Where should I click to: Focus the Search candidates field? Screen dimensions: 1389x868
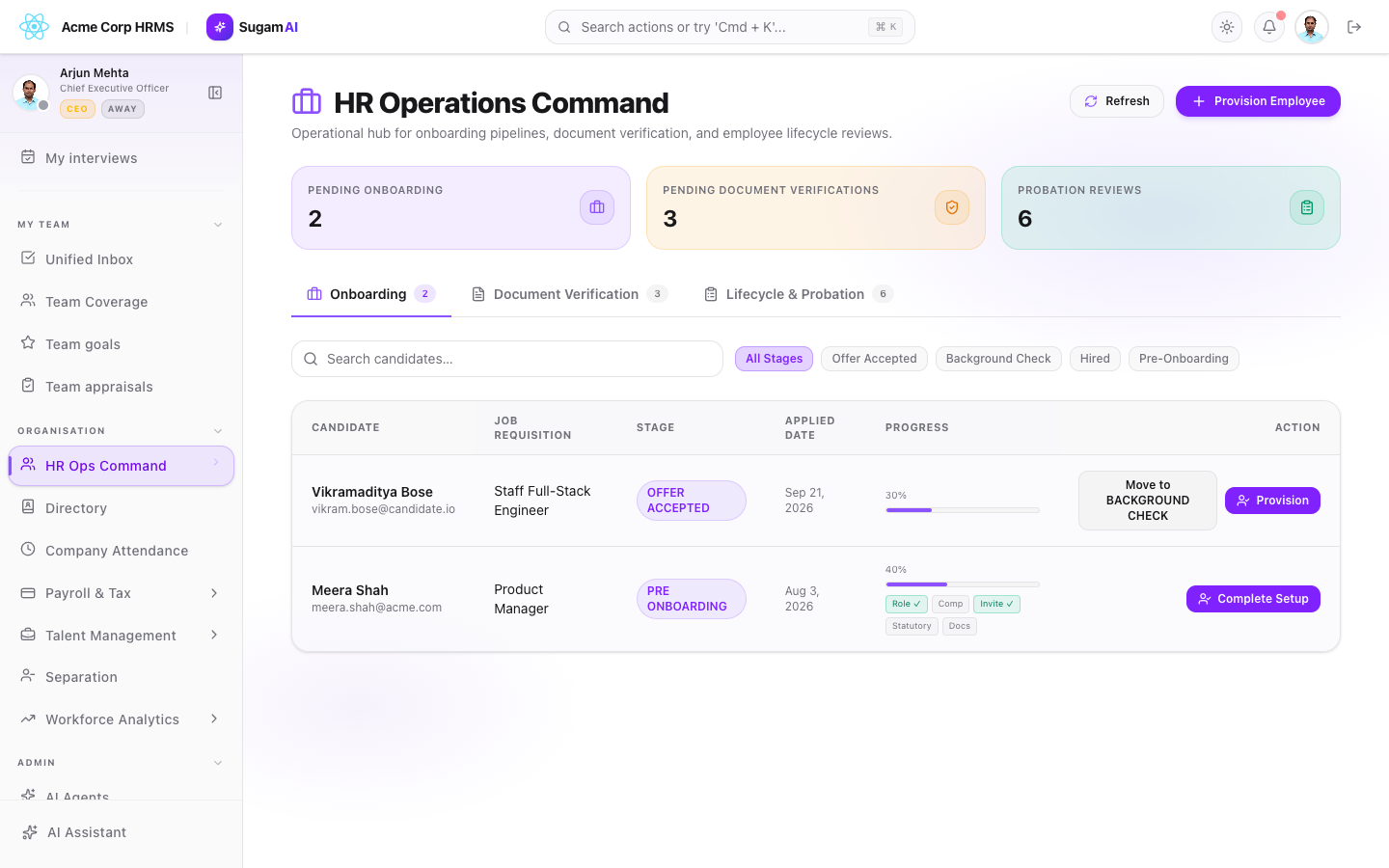click(x=507, y=359)
